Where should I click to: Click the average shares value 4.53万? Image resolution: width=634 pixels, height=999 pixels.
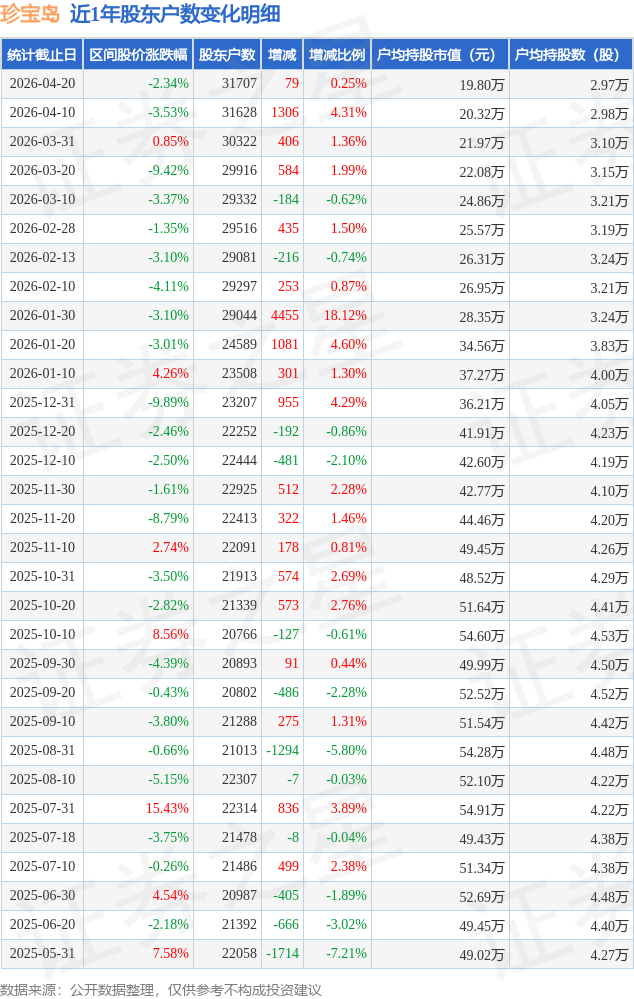[609, 636]
